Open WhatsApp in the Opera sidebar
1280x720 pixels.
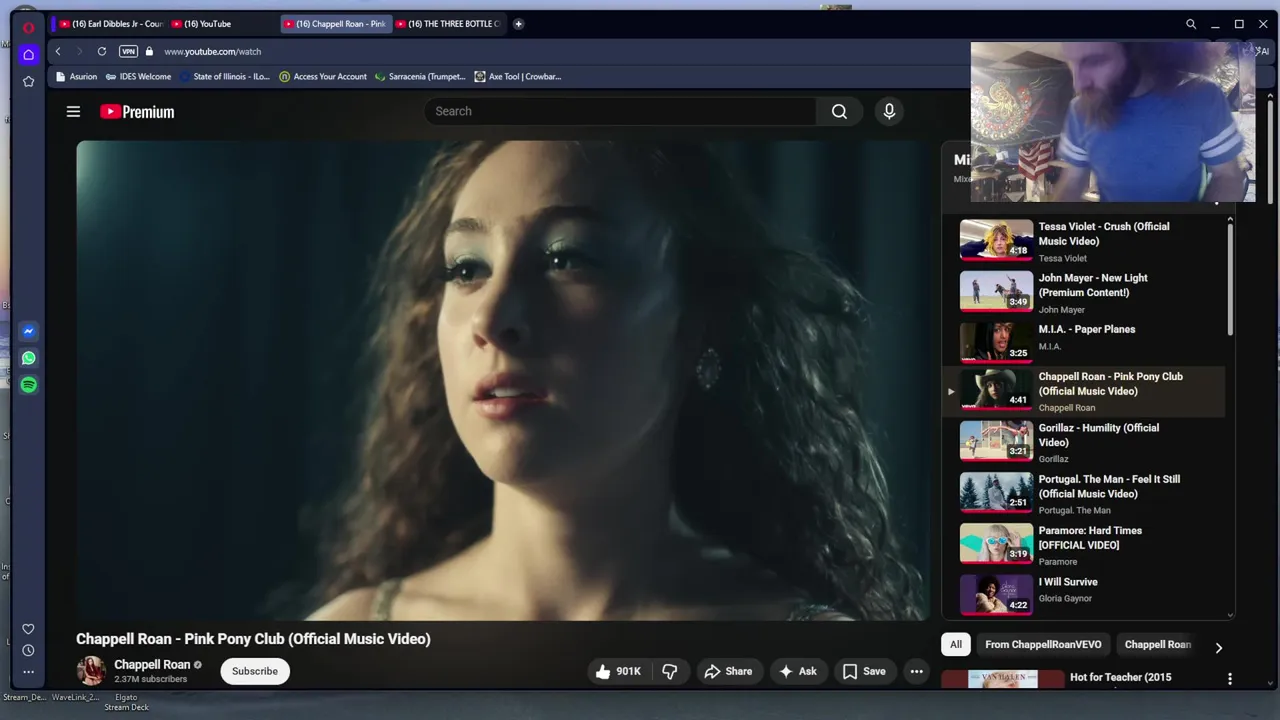click(29, 358)
